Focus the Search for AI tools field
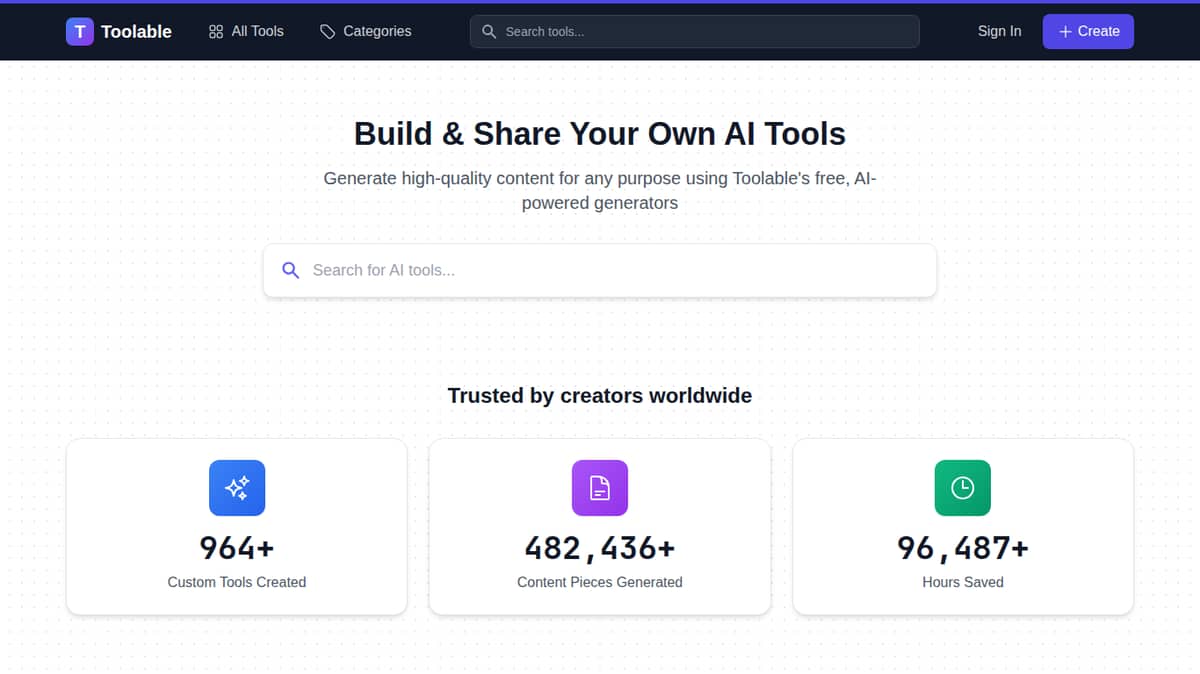The image size is (1200, 674). click(x=600, y=270)
